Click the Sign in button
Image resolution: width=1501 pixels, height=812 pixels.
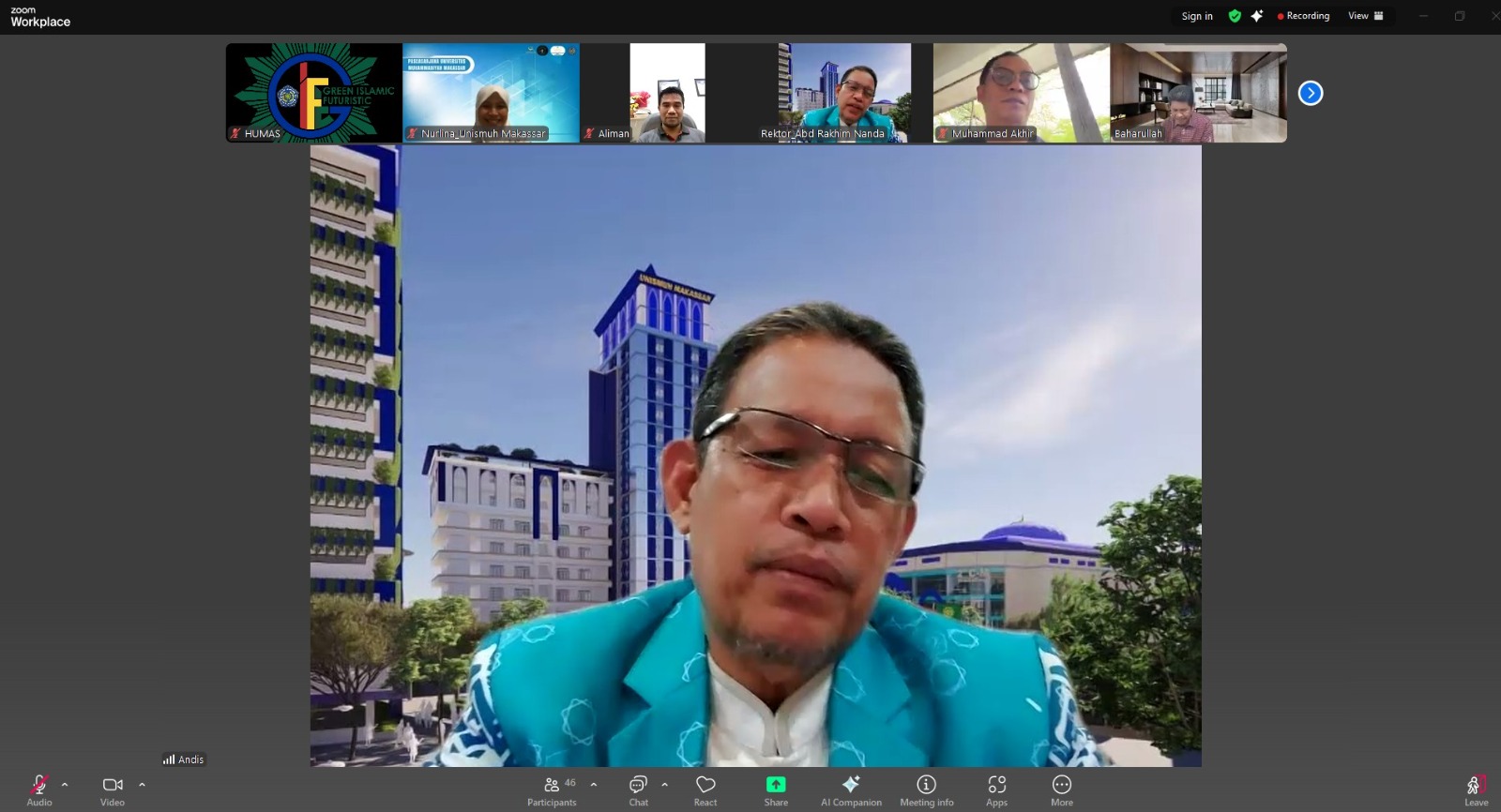(x=1197, y=16)
